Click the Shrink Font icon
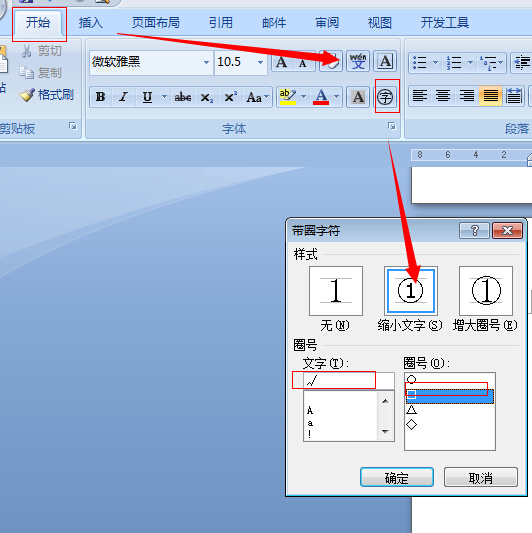The height and width of the screenshot is (533, 532). 303,62
